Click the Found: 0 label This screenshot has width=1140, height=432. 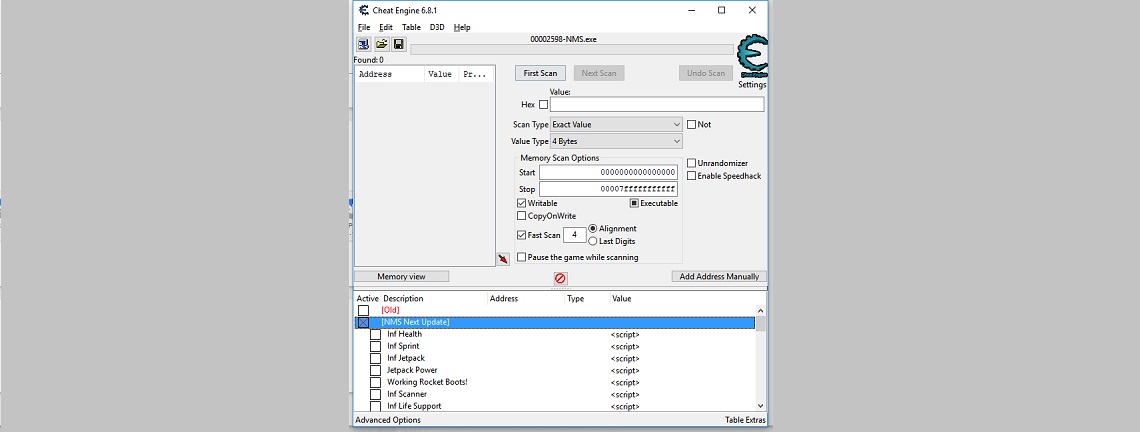click(369, 60)
